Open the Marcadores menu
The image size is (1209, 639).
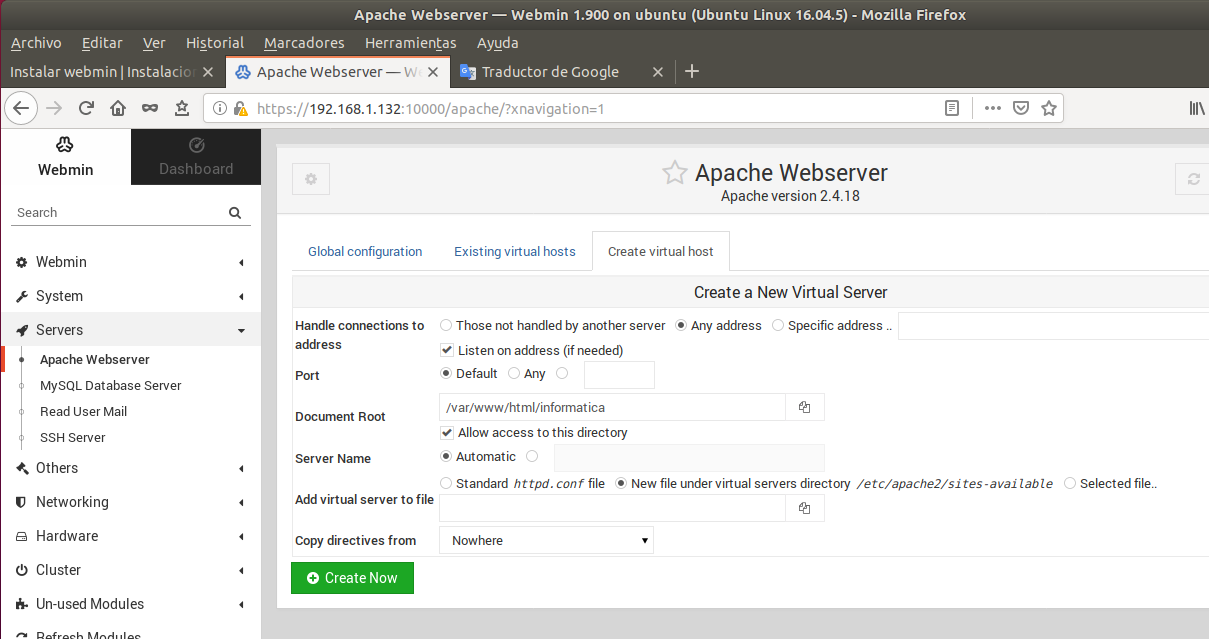point(304,43)
